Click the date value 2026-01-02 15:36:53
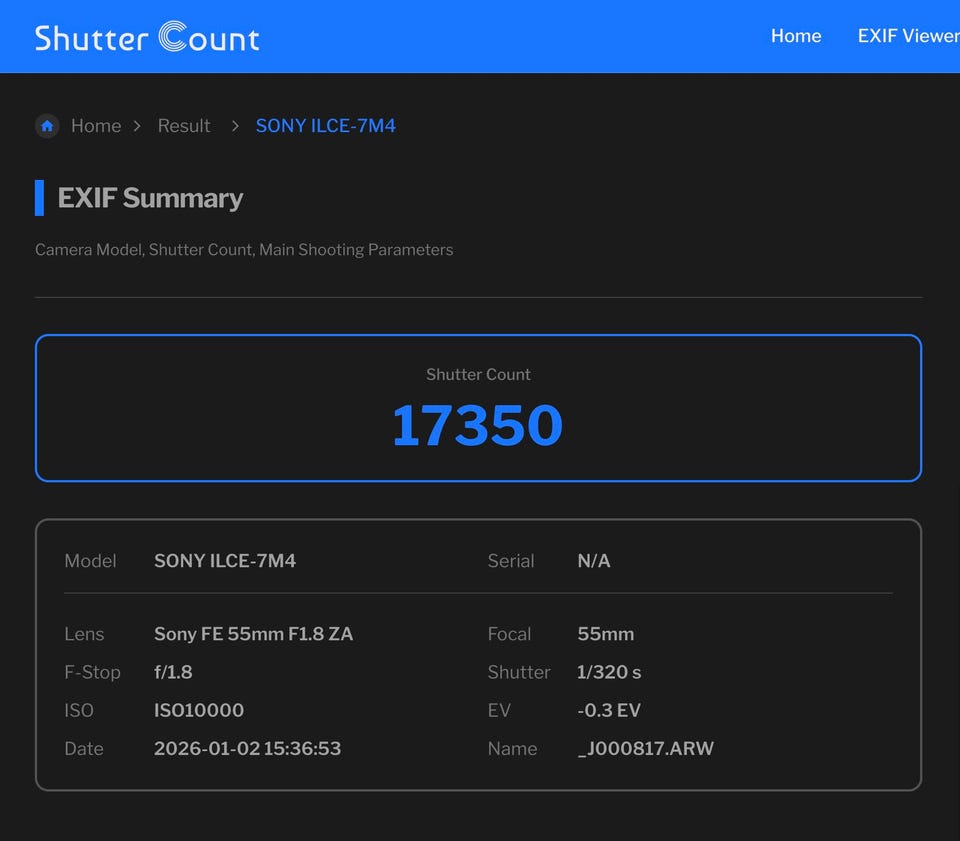Viewport: 960px width, 841px height. (247, 749)
